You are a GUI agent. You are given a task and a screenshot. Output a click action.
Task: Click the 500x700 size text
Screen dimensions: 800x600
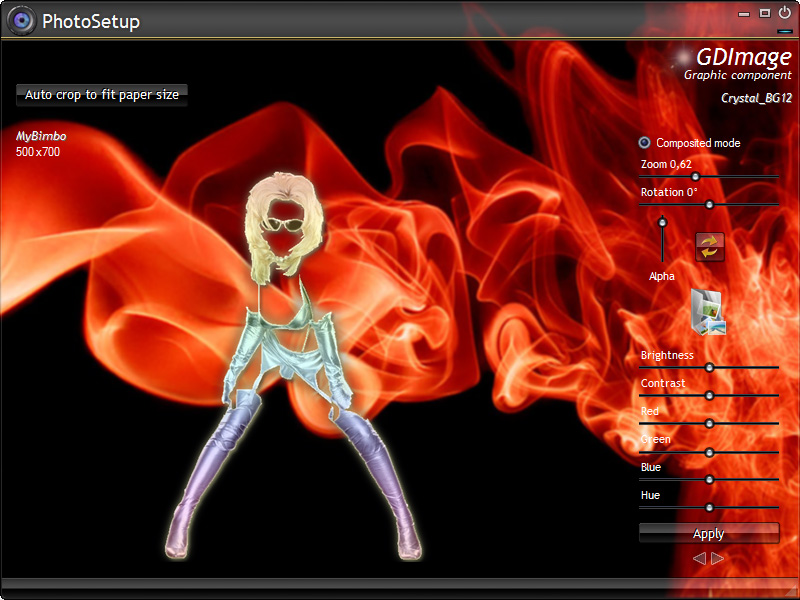click(38, 152)
